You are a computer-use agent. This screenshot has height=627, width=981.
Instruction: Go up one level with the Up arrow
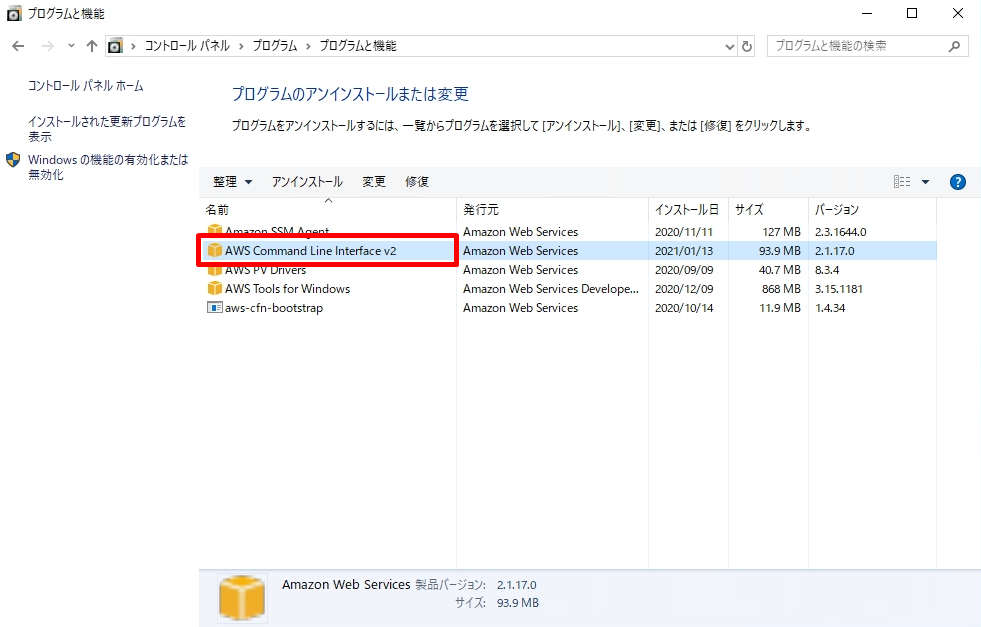pos(92,46)
